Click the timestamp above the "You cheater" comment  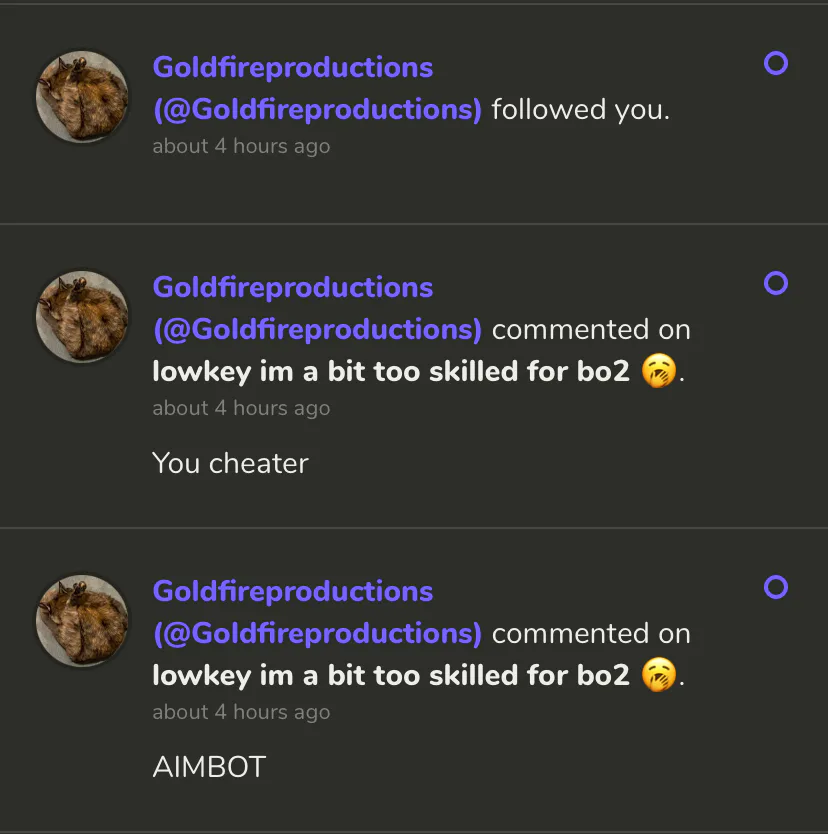[x=241, y=408]
